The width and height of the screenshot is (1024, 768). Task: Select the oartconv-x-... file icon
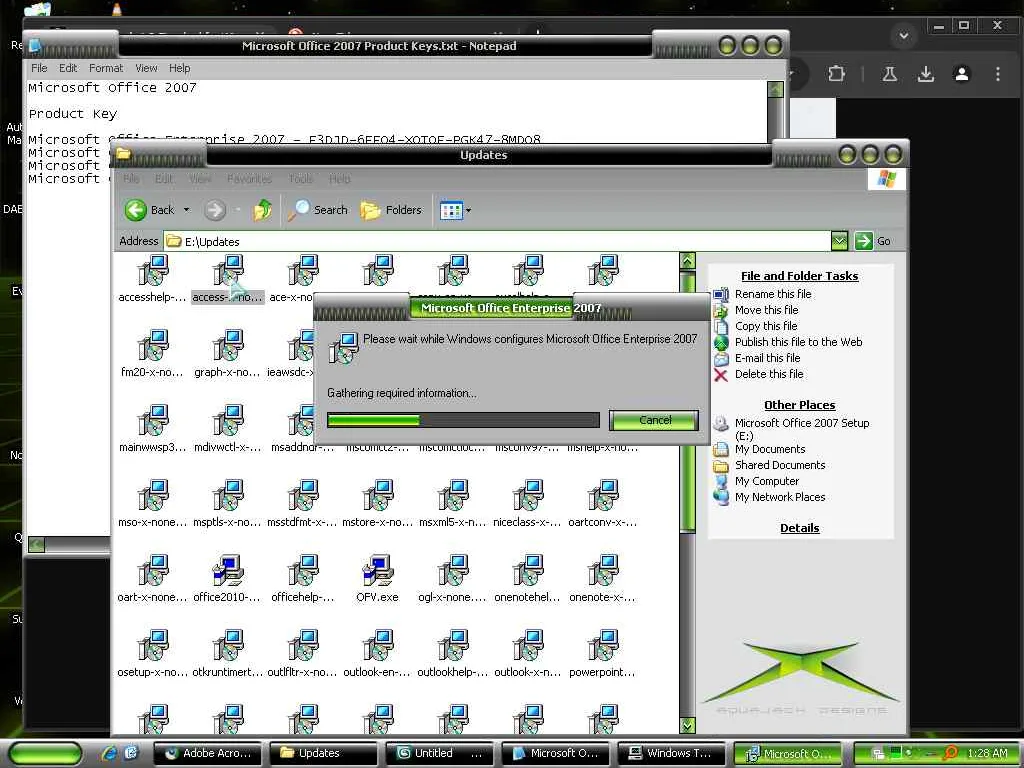pos(602,495)
